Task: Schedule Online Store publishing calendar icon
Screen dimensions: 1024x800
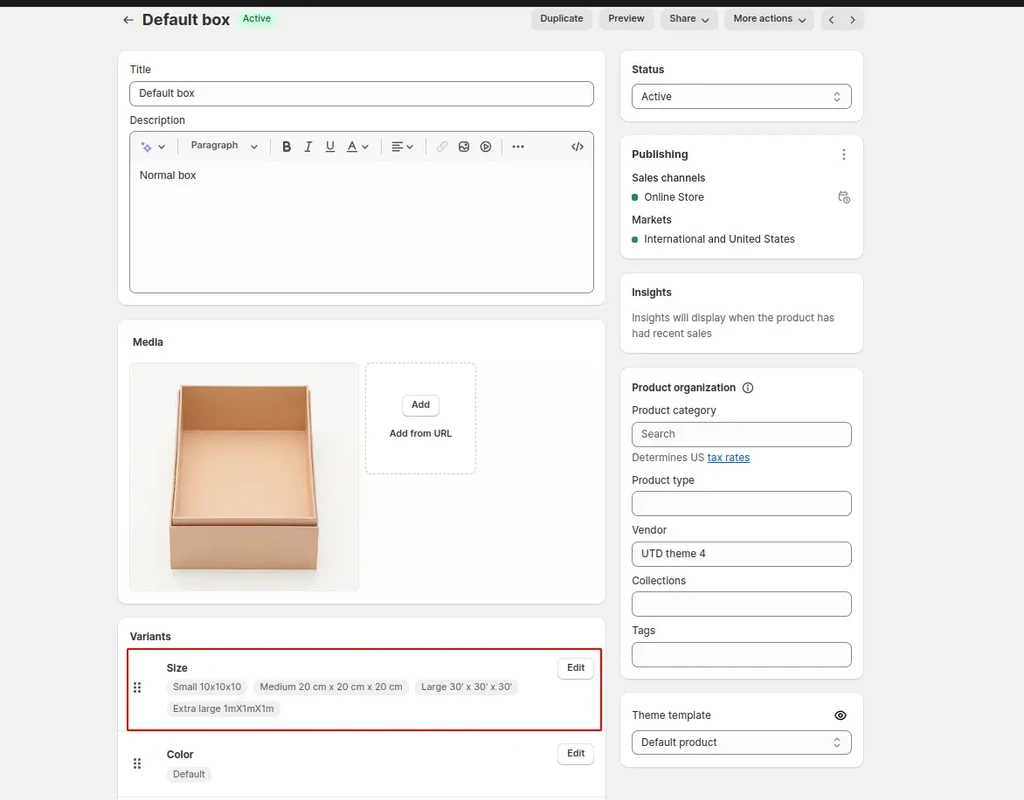Action: coord(844,197)
